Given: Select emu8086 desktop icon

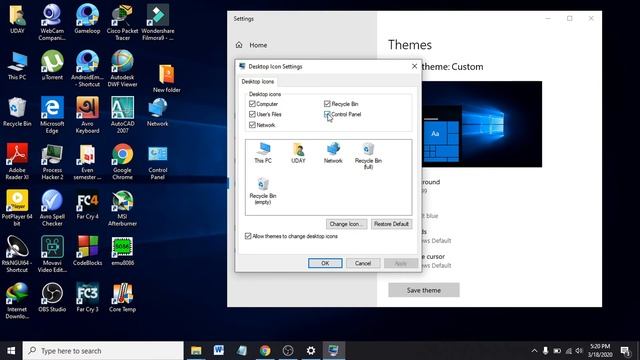Looking at the screenshot, I should click(122, 251).
